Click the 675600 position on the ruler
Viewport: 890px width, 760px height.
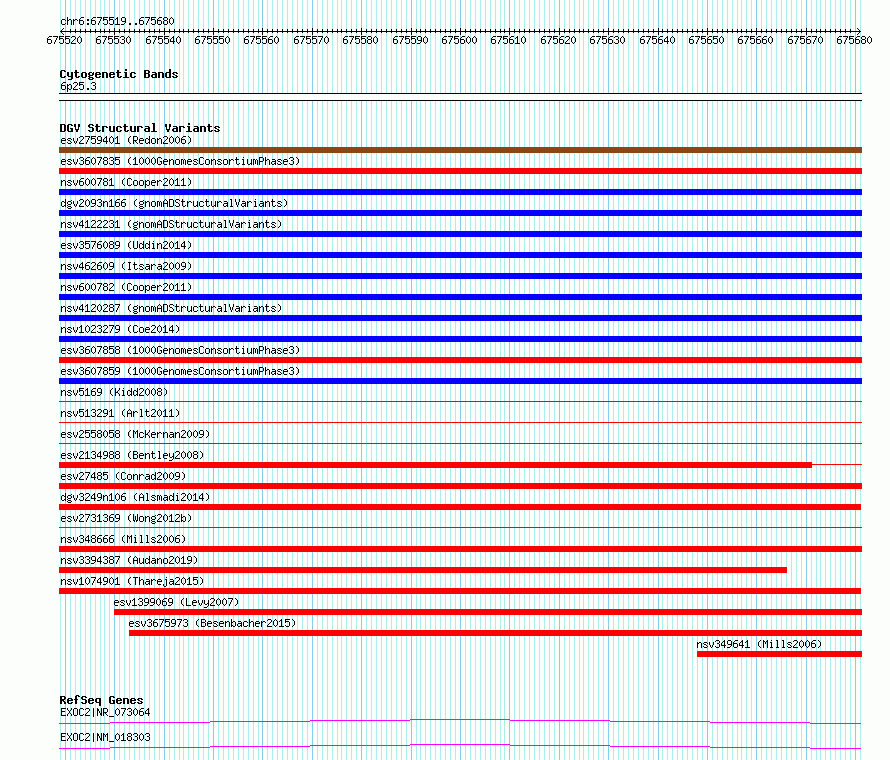[459, 40]
